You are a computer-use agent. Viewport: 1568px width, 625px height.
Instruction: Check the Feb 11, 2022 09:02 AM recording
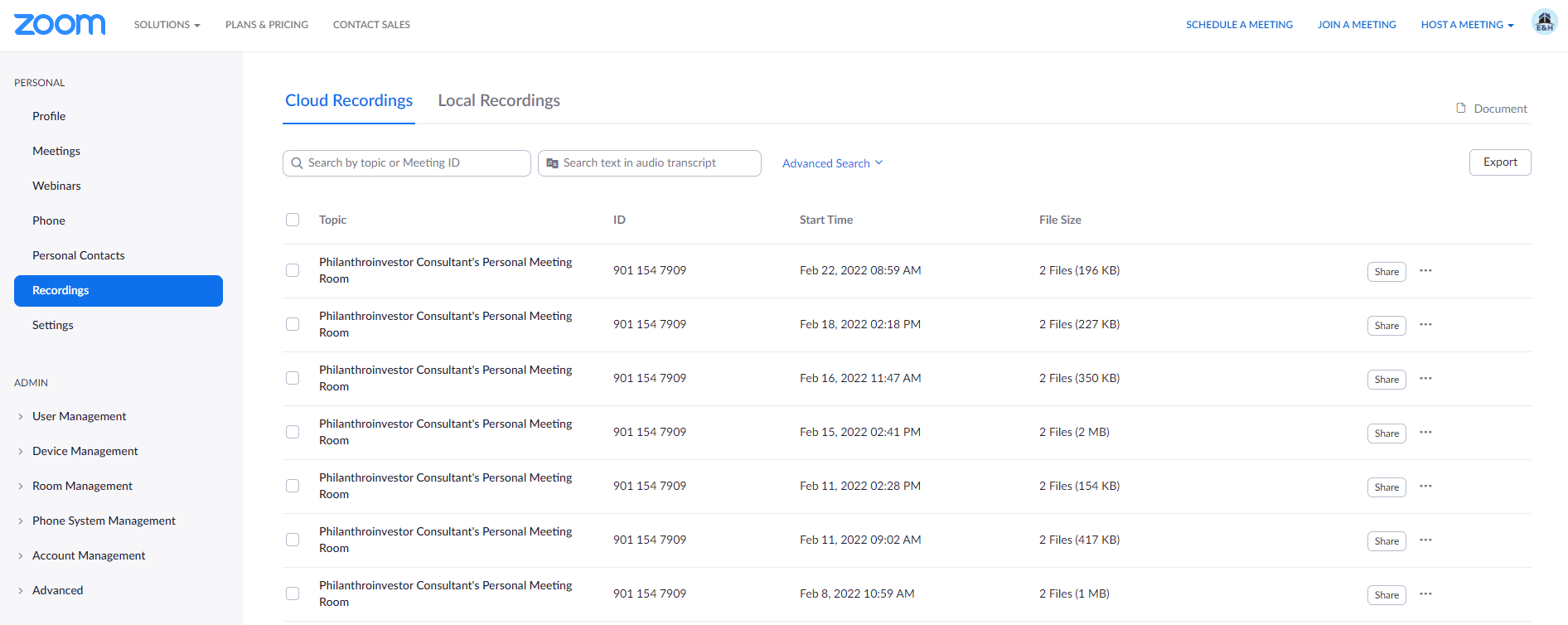coord(293,540)
